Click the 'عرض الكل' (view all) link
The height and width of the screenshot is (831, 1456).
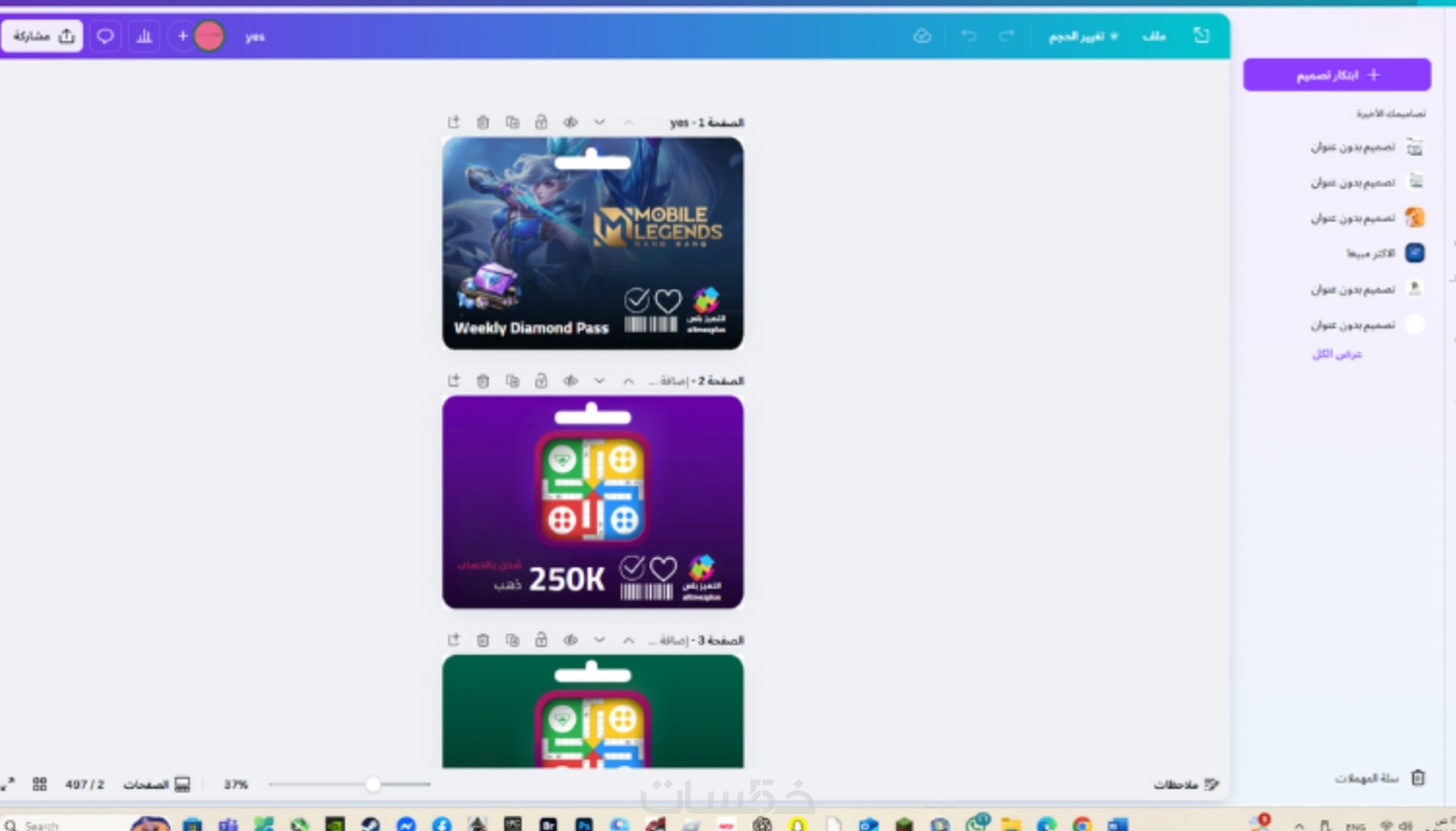(1337, 354)
